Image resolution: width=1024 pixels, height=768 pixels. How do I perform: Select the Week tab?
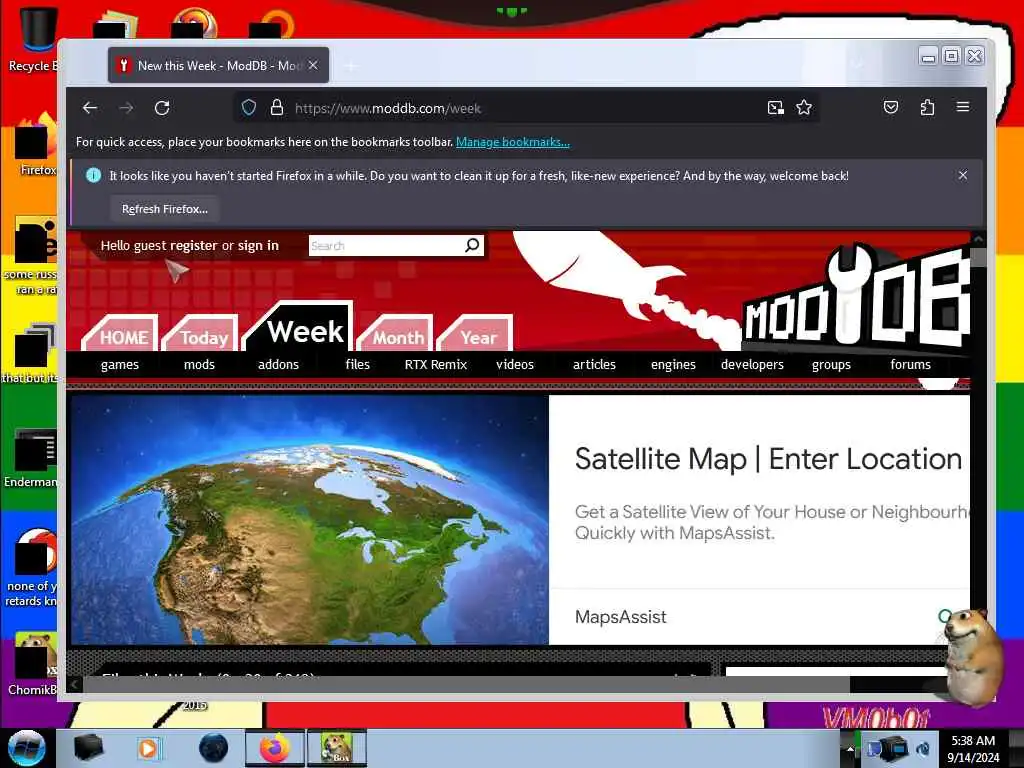tap(300, 328)
